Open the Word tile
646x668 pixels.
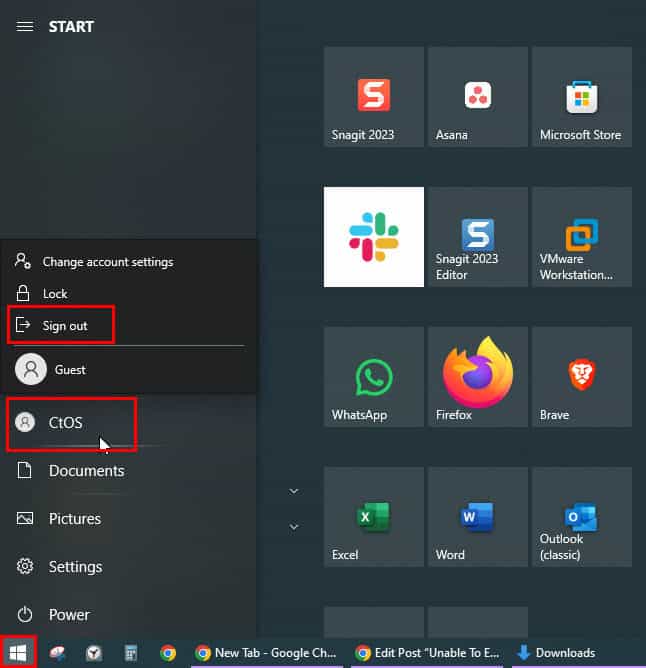click(x=478, y=517)
